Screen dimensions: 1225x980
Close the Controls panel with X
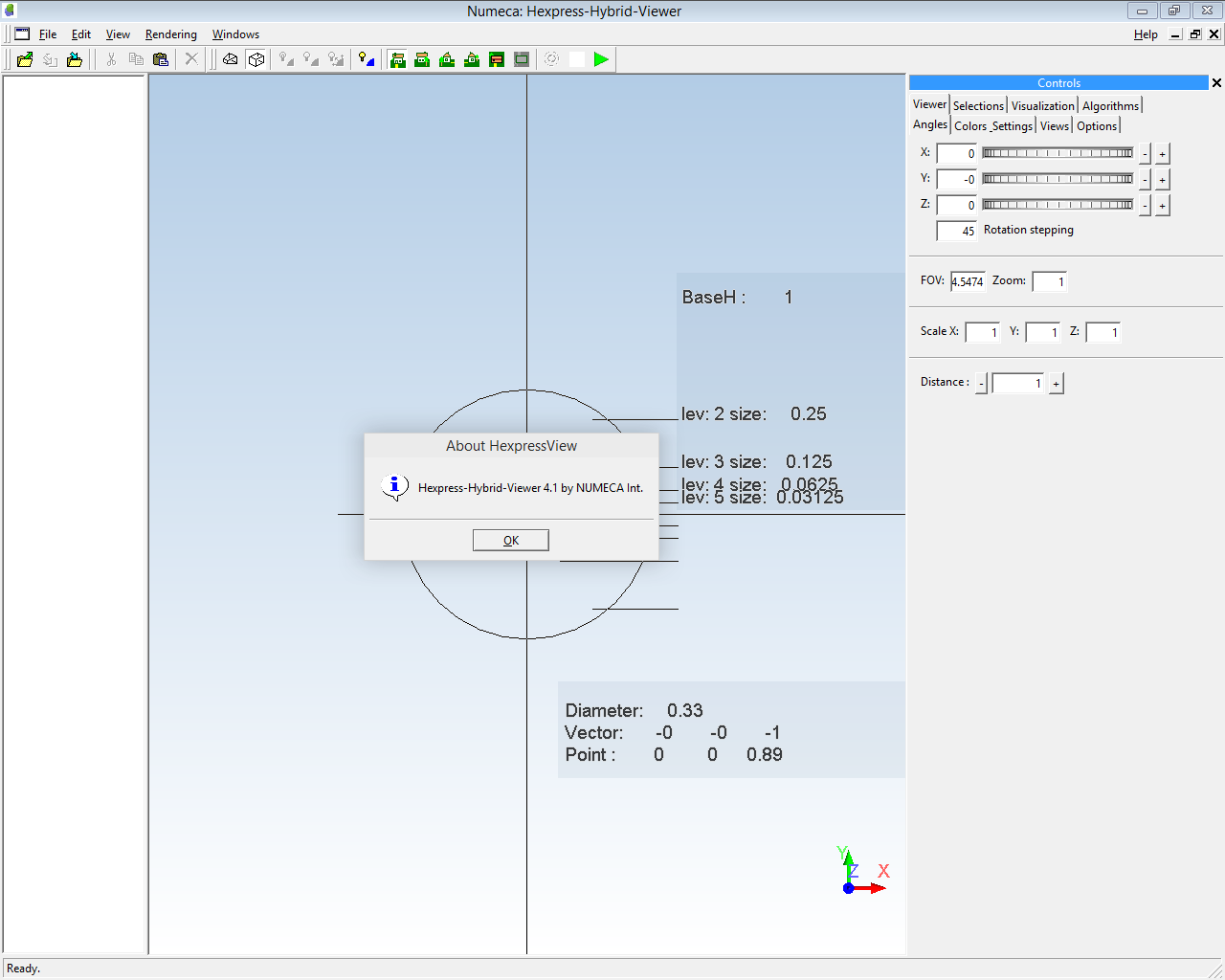pos(1216,83)
